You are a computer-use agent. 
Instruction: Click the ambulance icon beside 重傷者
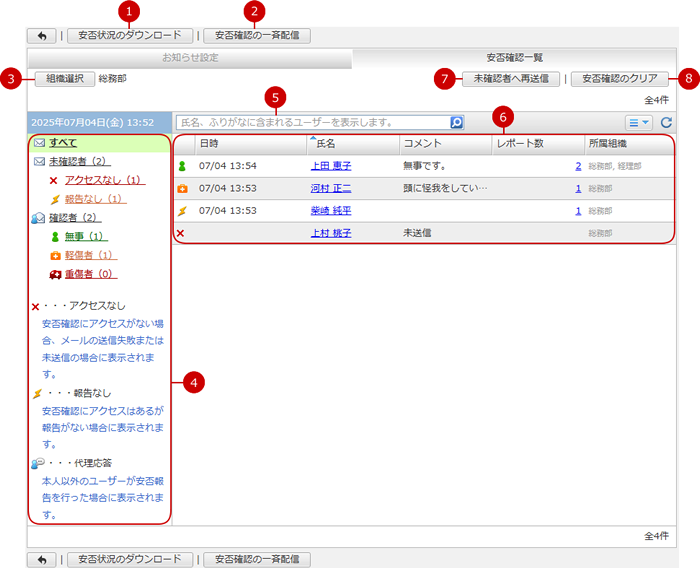(55, 274)
